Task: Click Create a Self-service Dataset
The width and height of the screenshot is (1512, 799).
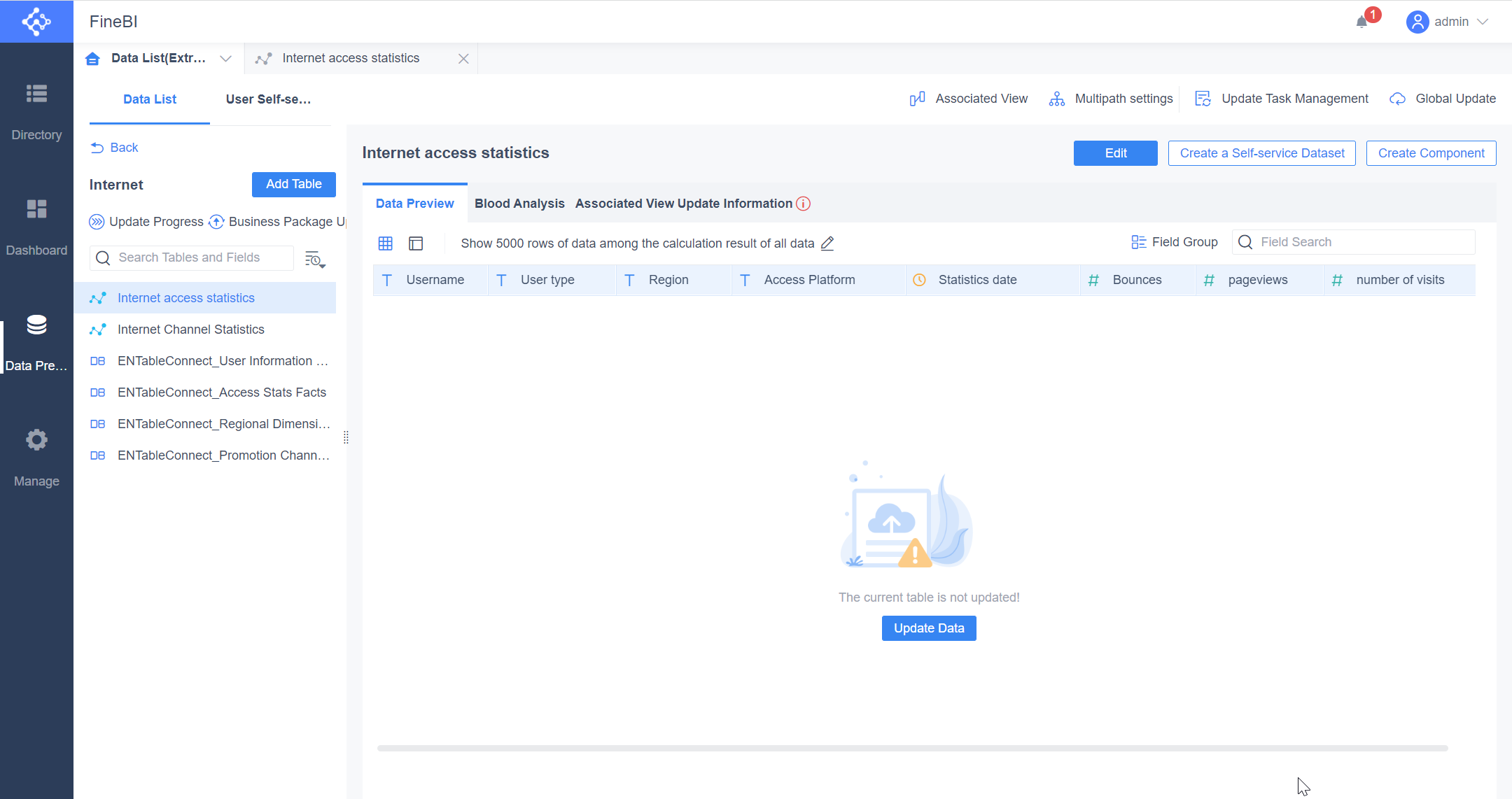Action: pos(1262,153)
